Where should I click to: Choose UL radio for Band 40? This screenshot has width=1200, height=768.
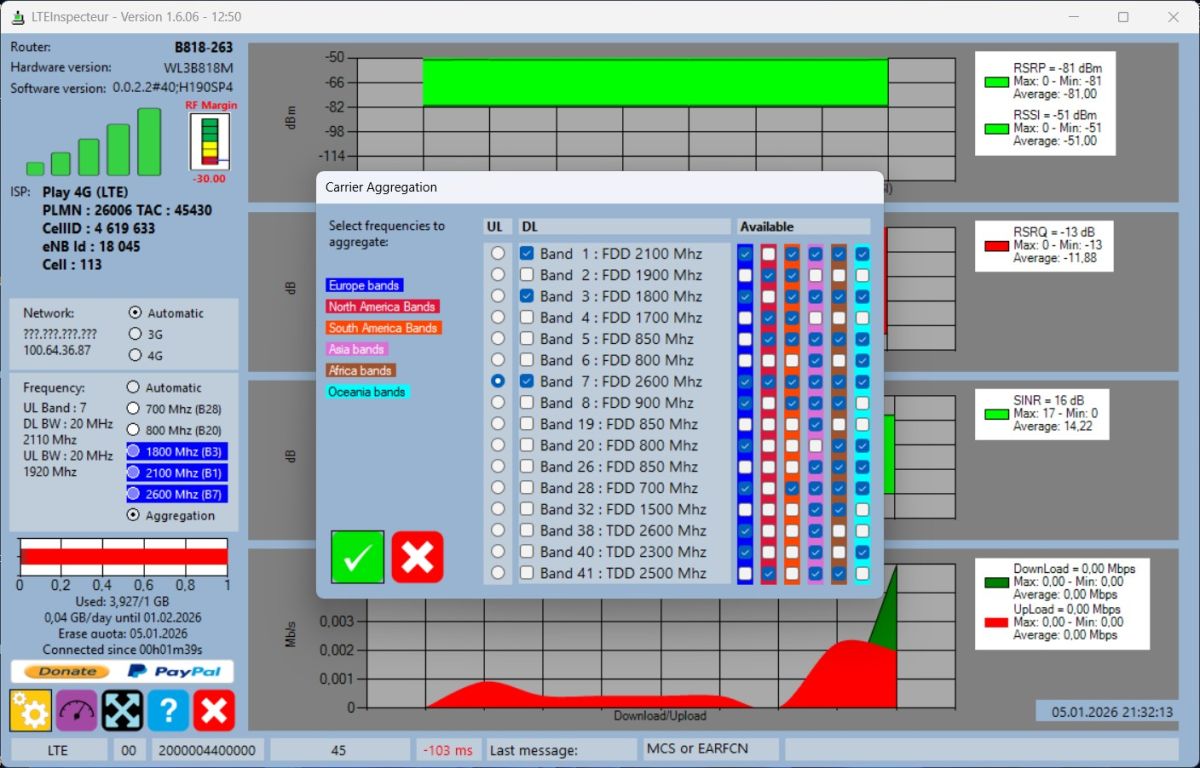497,552
